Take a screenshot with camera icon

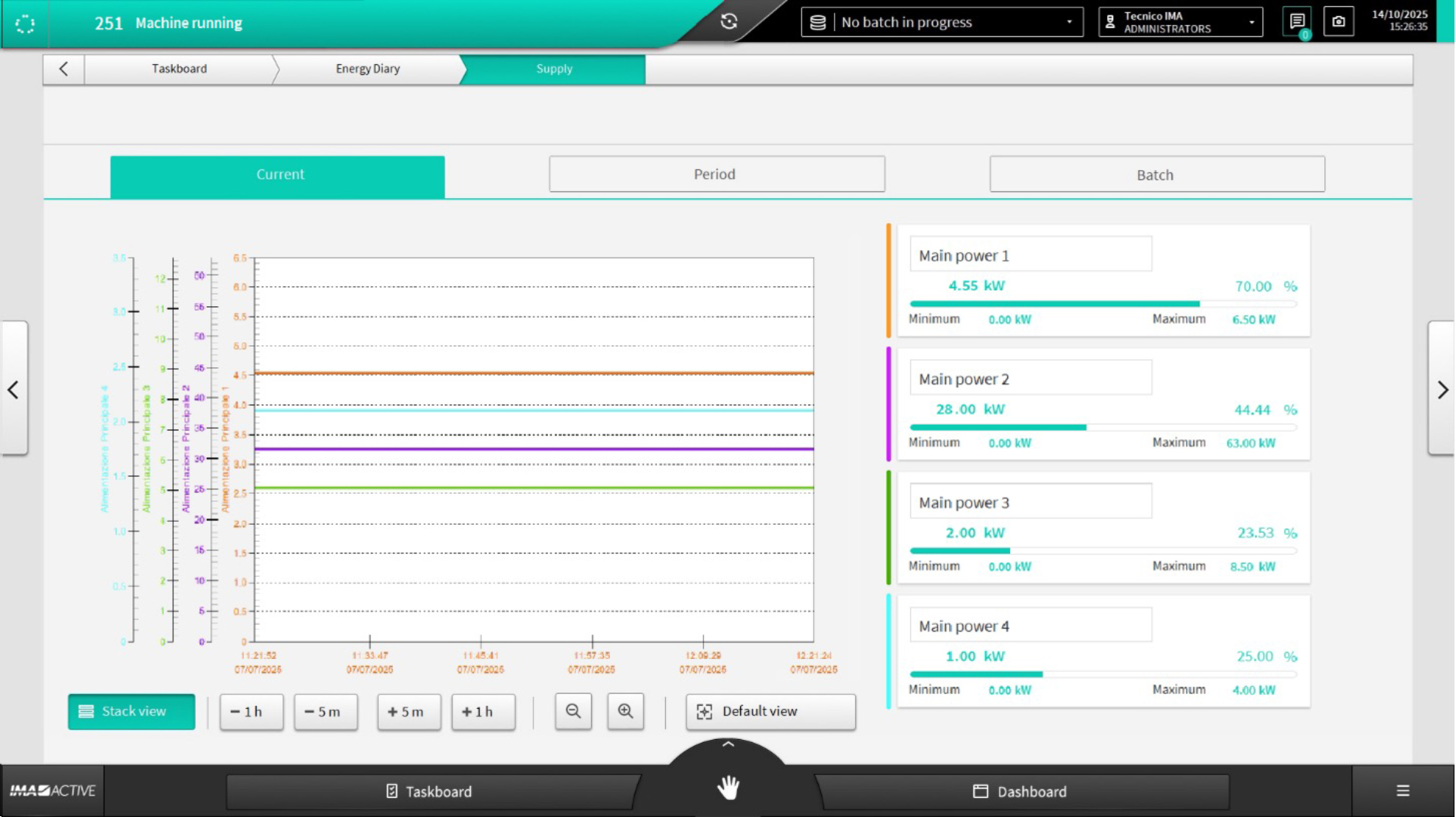click(x=1338, y=22)
